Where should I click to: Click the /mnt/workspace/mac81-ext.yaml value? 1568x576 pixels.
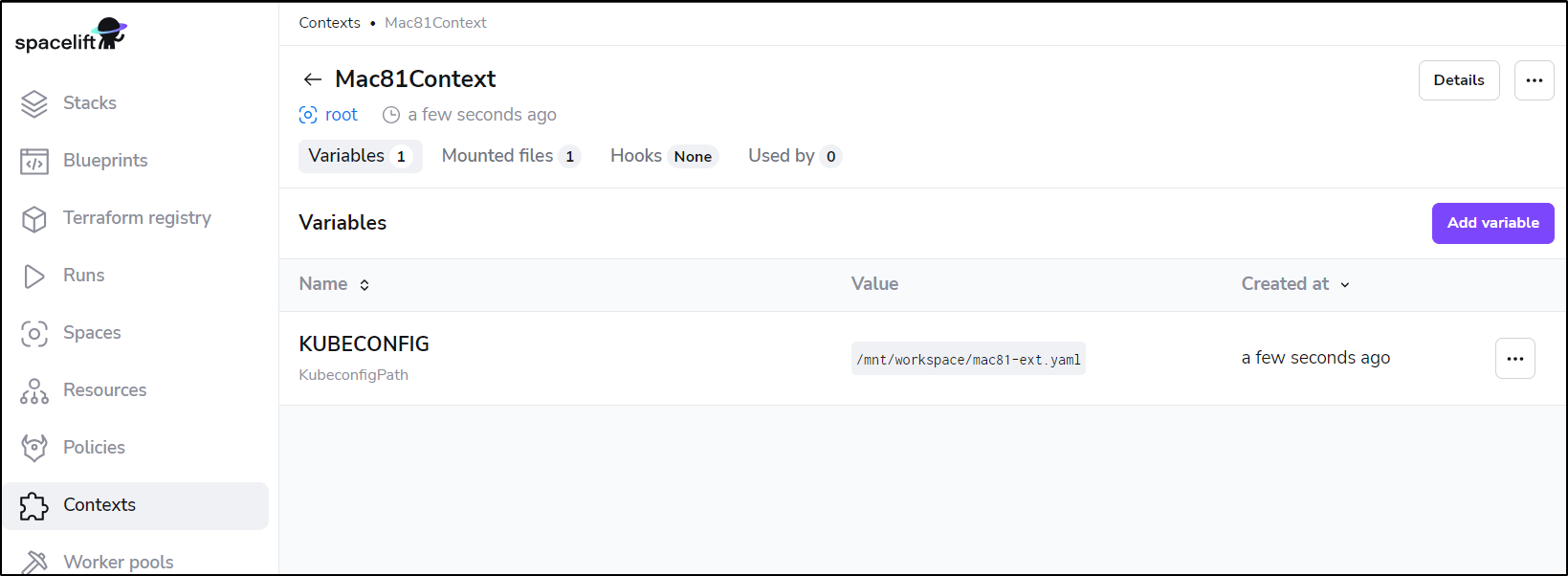(968, 359)
